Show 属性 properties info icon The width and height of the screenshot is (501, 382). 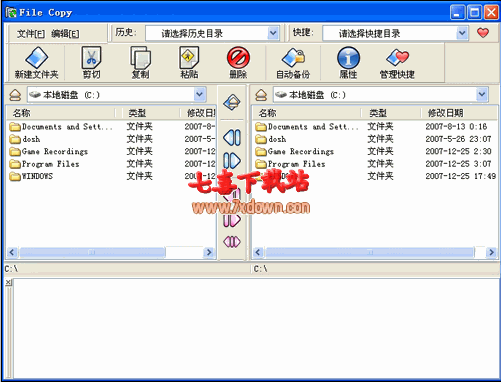(348, 58)
